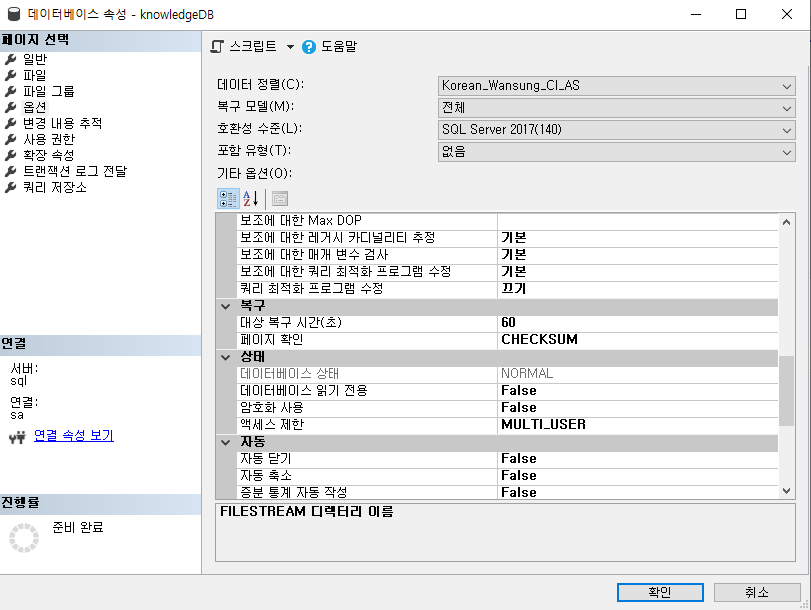Screen dimensions: 811x610
Task: Open the 스크립트 dropdown arrow
Action: pos(290,47)
